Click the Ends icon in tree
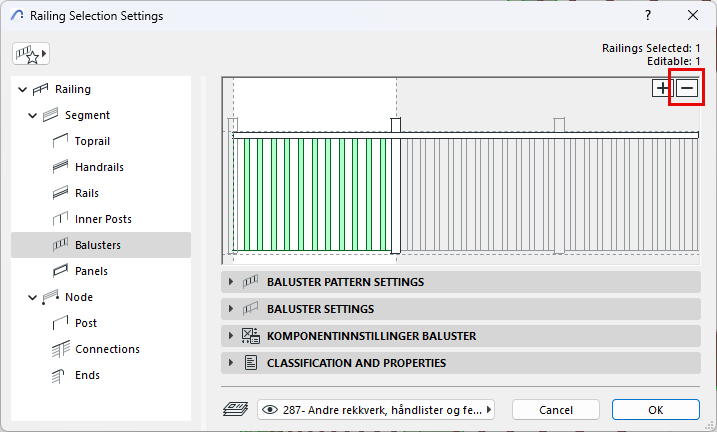 [60, 375]
